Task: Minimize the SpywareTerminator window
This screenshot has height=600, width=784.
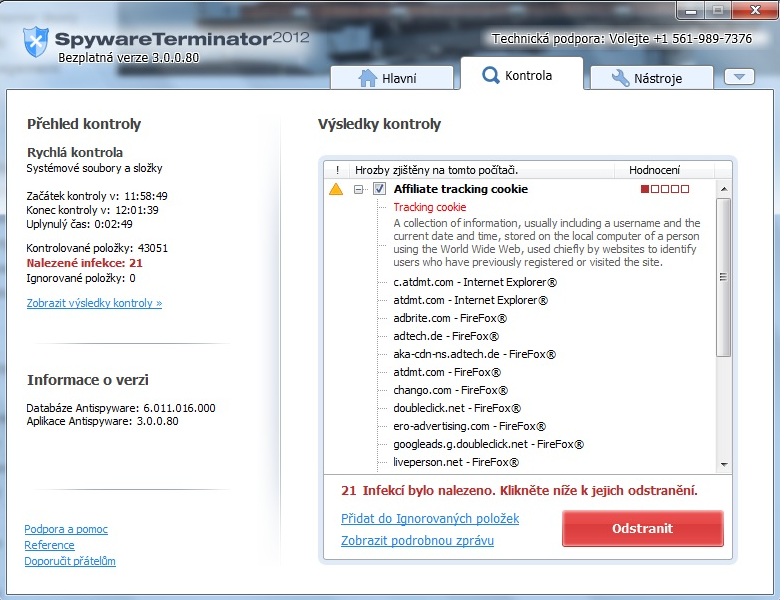Action: (x=691, y=10)
